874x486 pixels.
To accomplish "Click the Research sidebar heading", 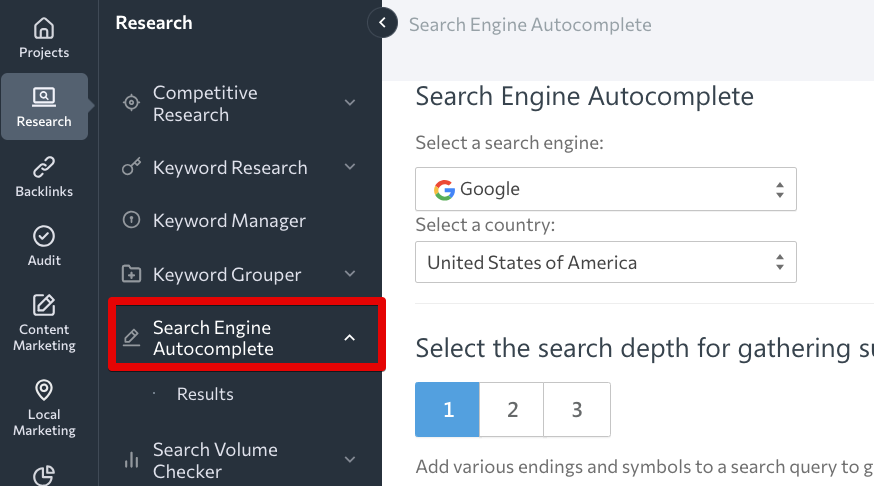I will pyautogui.click(x=154, y=23).
